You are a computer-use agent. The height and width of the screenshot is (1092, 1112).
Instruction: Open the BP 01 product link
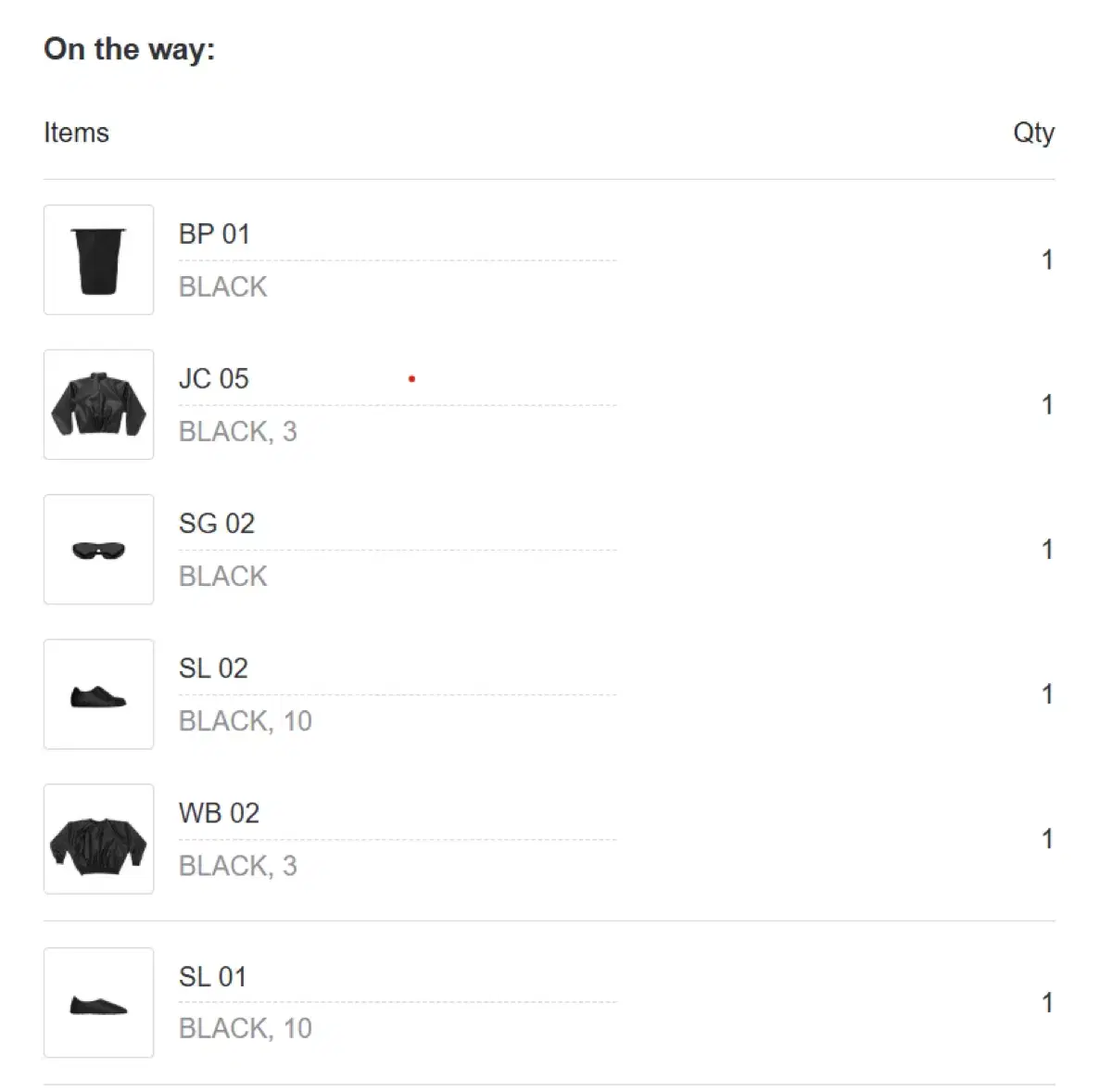point(215,234)
